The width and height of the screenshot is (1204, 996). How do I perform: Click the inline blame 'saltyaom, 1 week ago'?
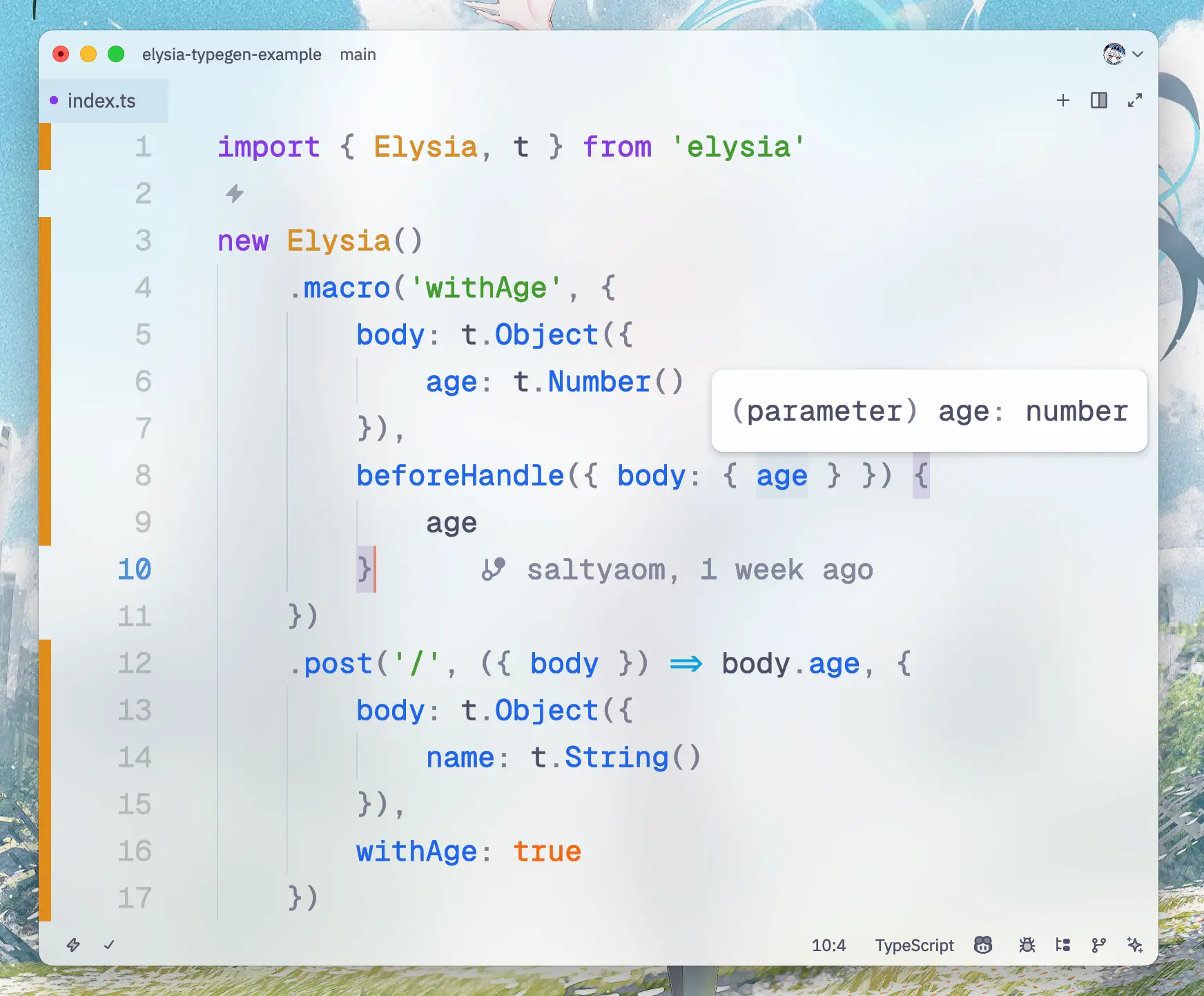pos(700,570)
